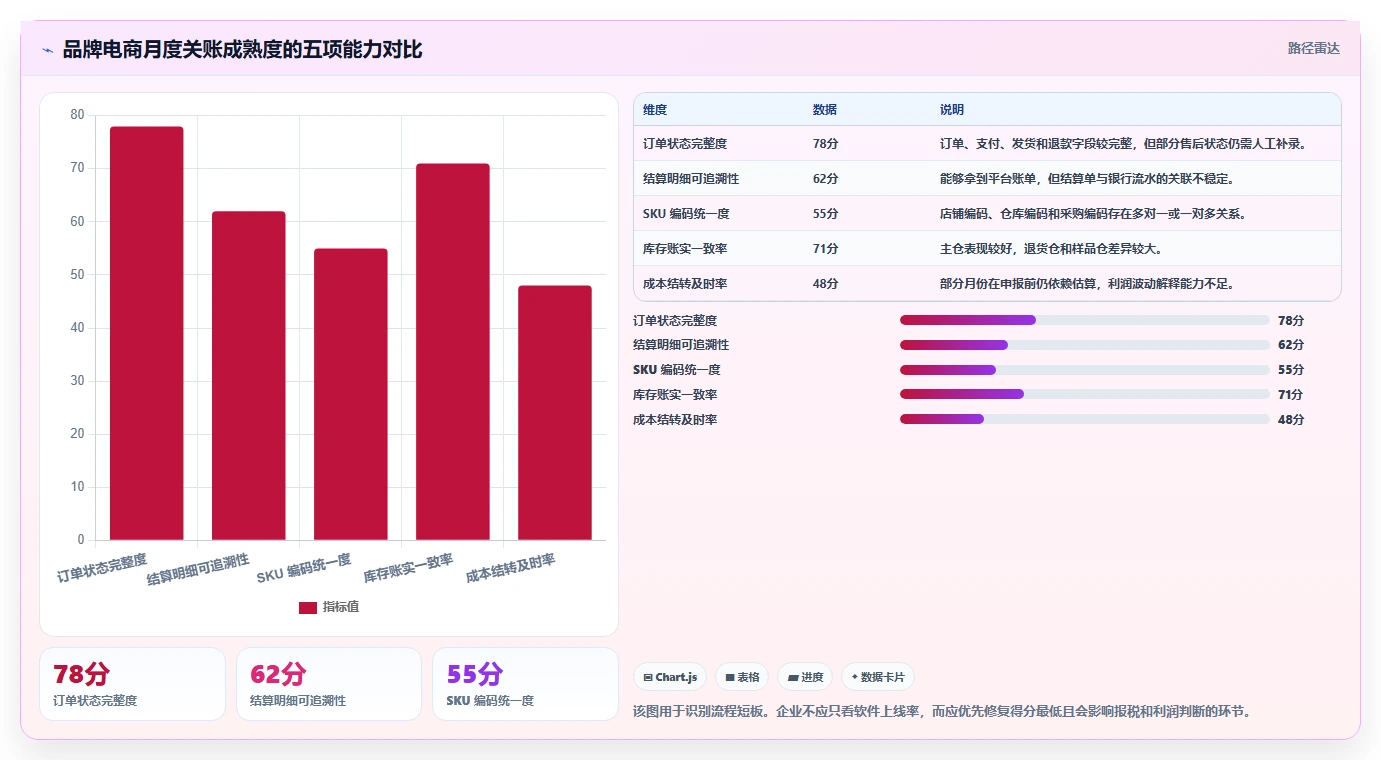The width and height of the screenshot is (1381, 760).
Task: Click the 成本结转及时率 bar in the chart
Action: [x=555, y=413]
